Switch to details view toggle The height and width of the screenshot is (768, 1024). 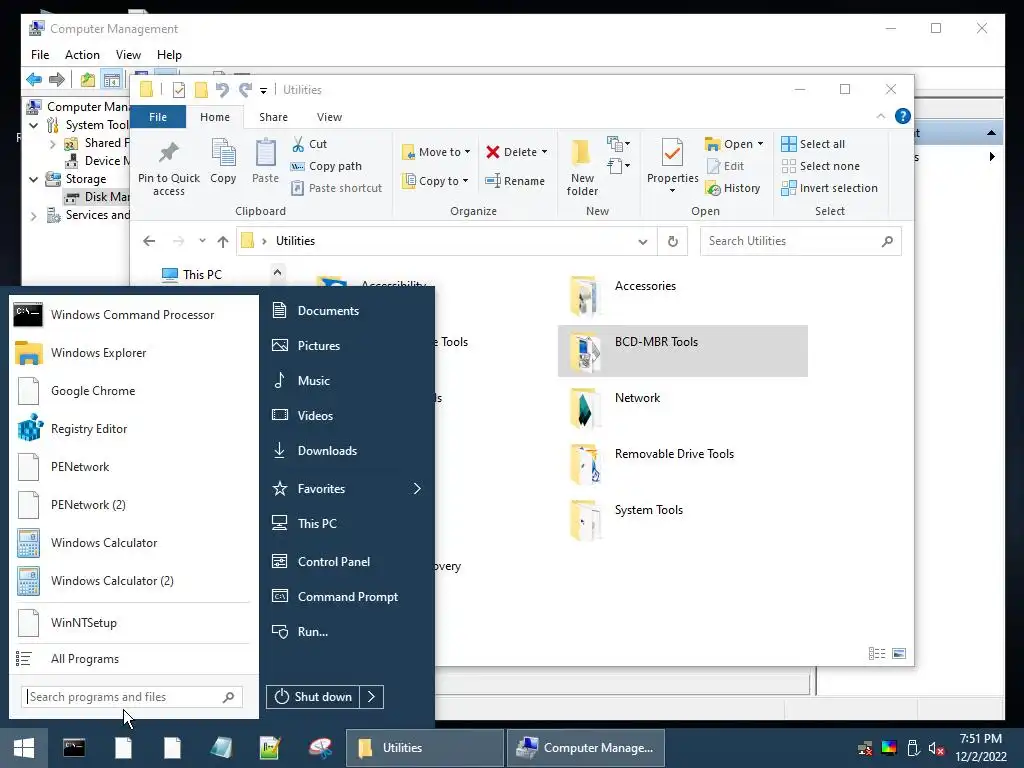click(x=876, y=654)
